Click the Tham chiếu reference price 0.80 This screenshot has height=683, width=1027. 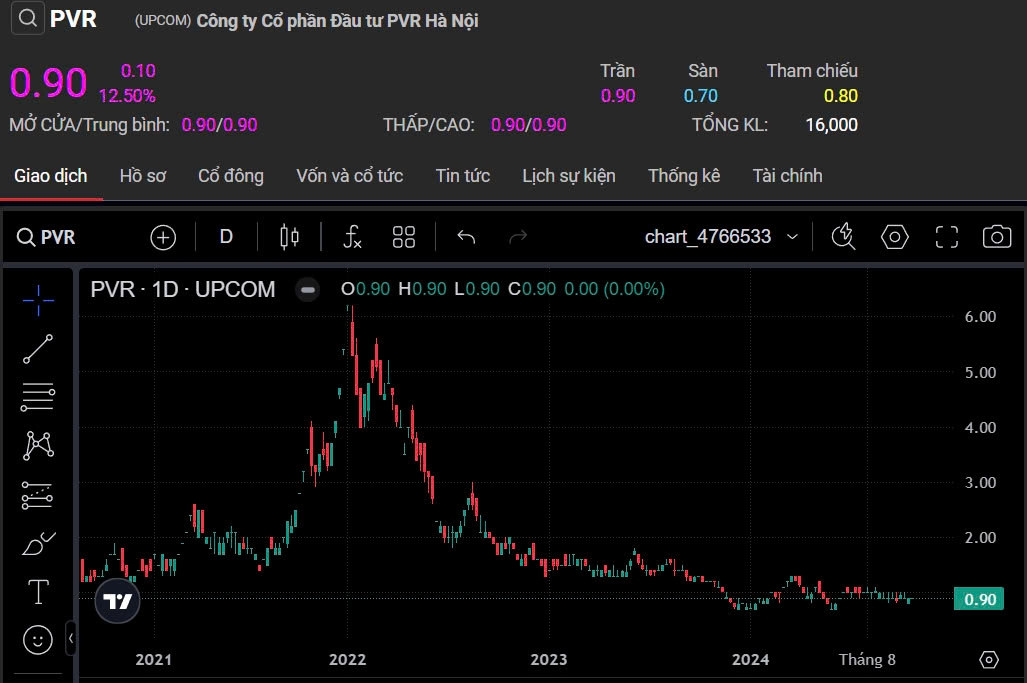point(841,96)
